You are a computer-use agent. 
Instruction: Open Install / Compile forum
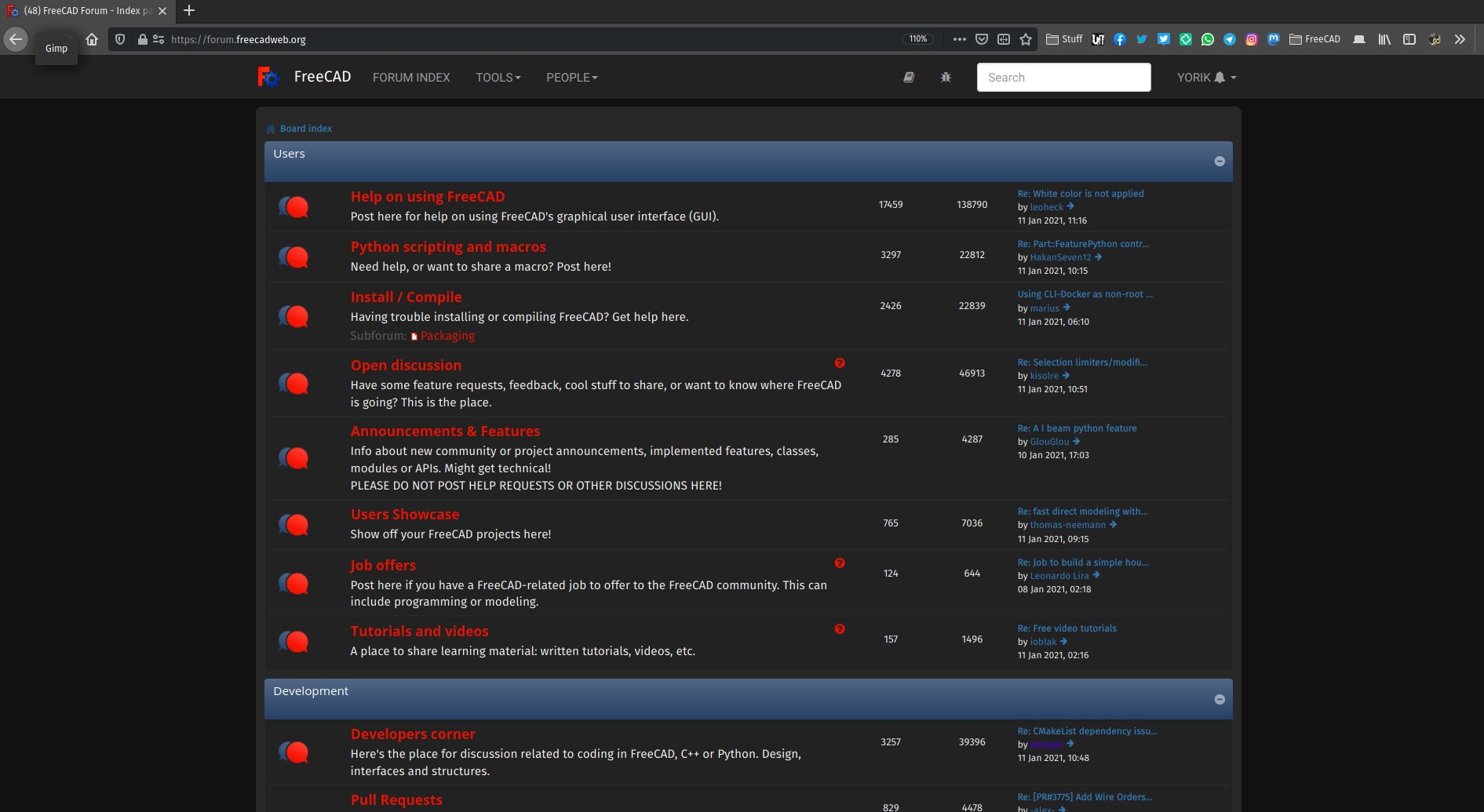(406, 297)
